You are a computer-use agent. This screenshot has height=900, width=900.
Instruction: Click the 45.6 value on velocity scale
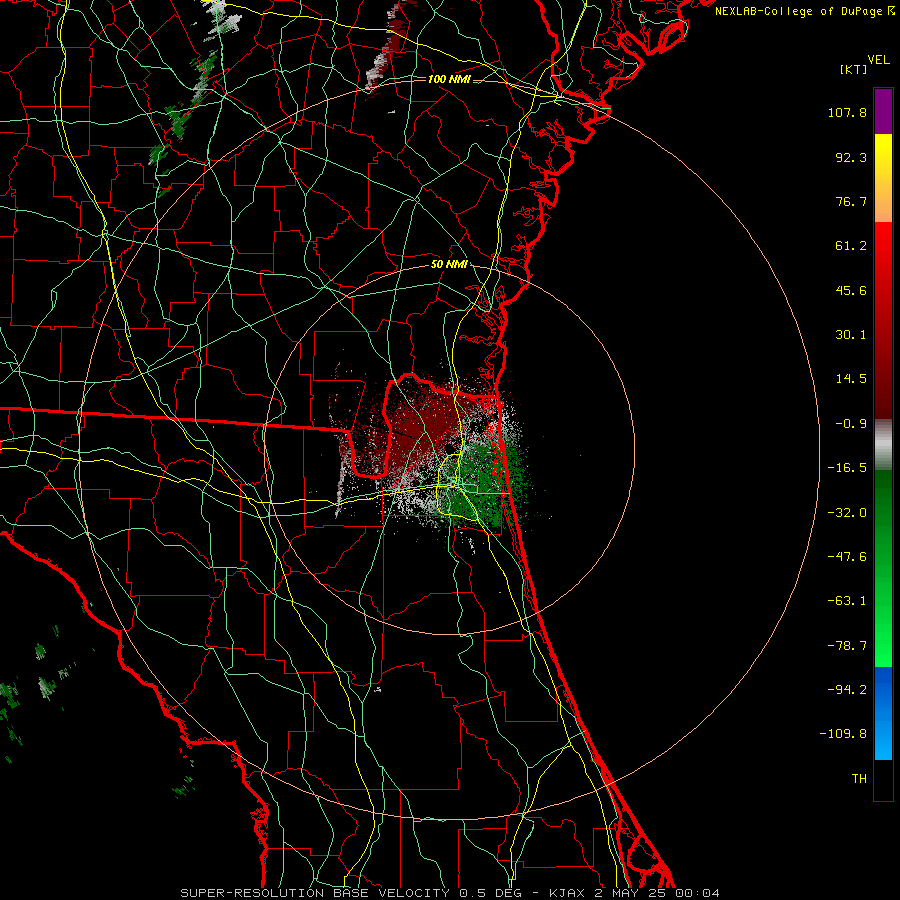tap(851, 290)
